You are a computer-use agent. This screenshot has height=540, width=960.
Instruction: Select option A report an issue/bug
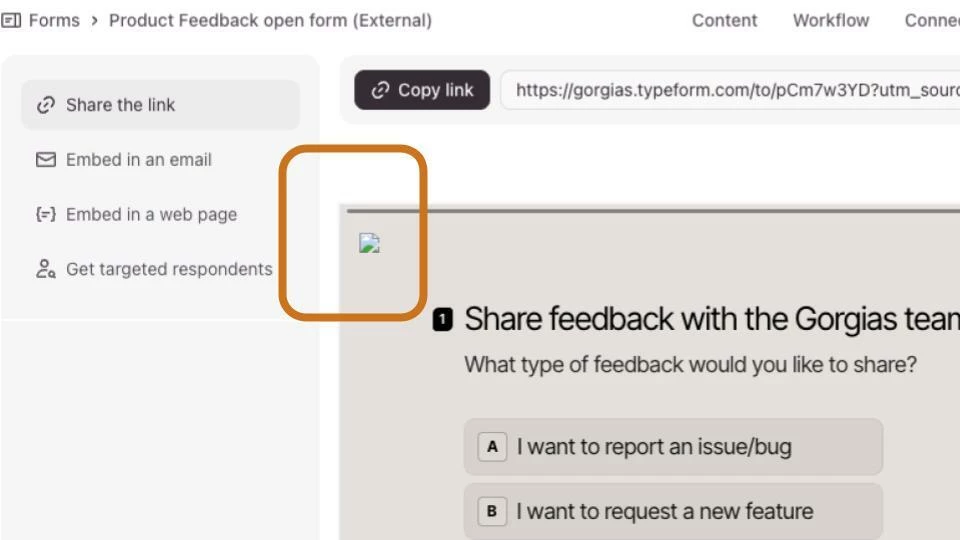click(672, 447)
